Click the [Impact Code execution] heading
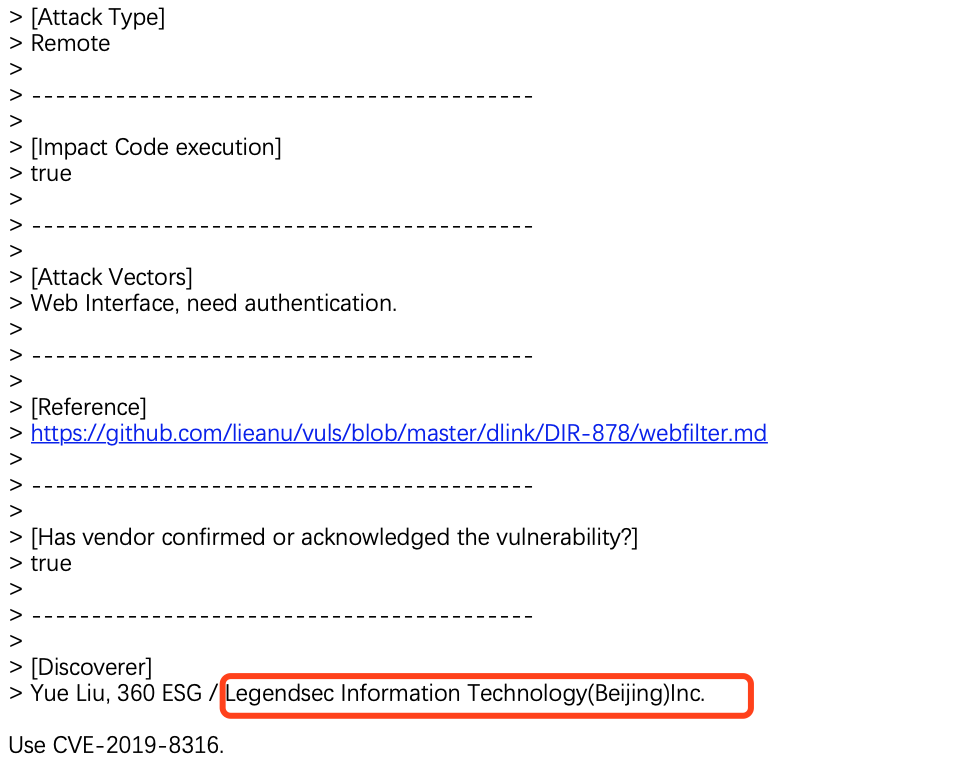The image size is (960, 778). click(x=156, y=148)
